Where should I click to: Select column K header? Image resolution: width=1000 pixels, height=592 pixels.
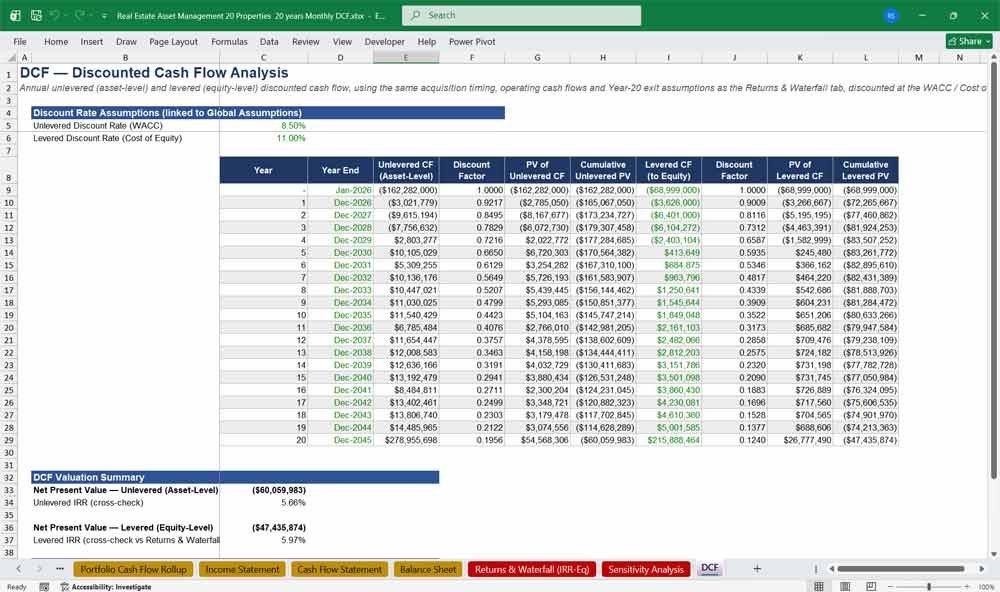click(x=800, y=57)
